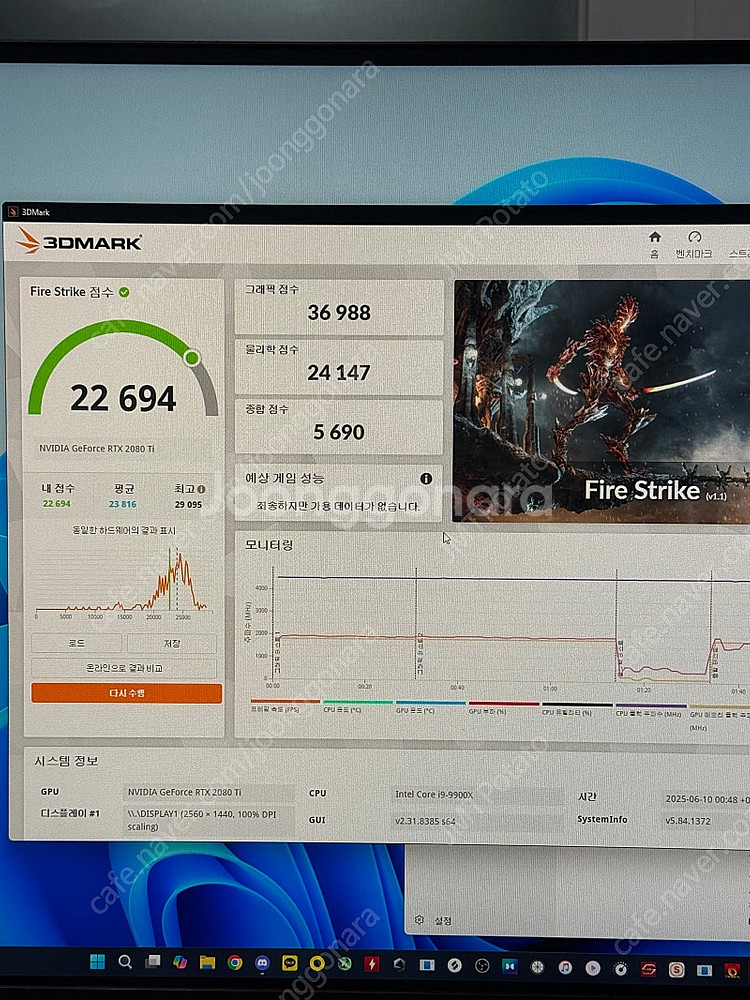The height and width of the screenshot is (1000, 750).
Task: Click the green score gauge indicator knob
Action: pos(191,358)
